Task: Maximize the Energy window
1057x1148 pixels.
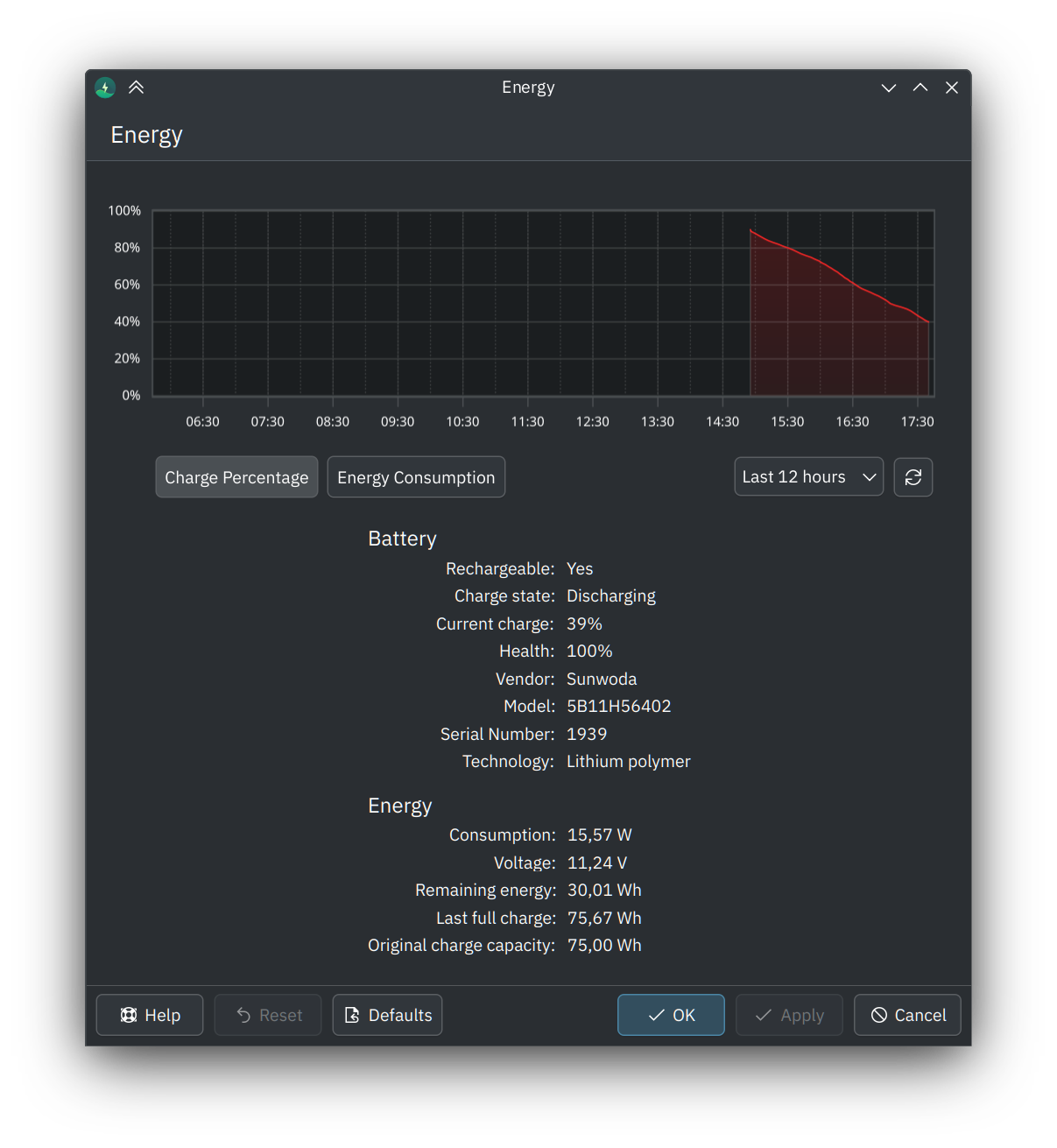Action: point(920,88)
